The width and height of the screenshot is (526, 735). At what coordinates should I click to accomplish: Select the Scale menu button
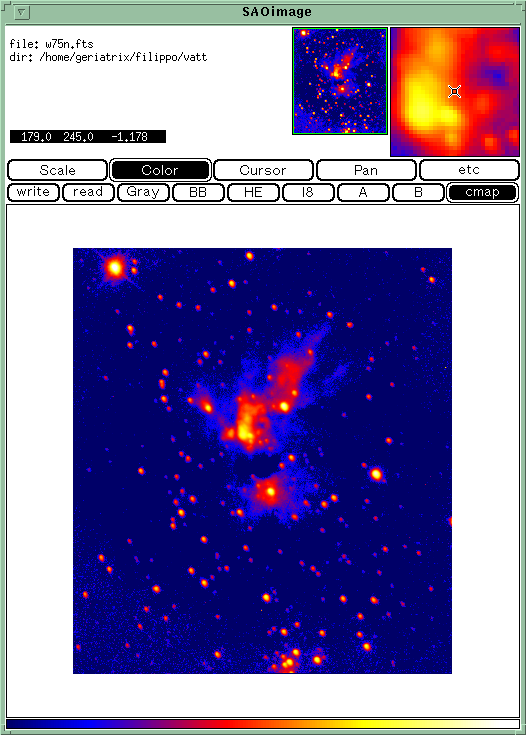(57, 170)
